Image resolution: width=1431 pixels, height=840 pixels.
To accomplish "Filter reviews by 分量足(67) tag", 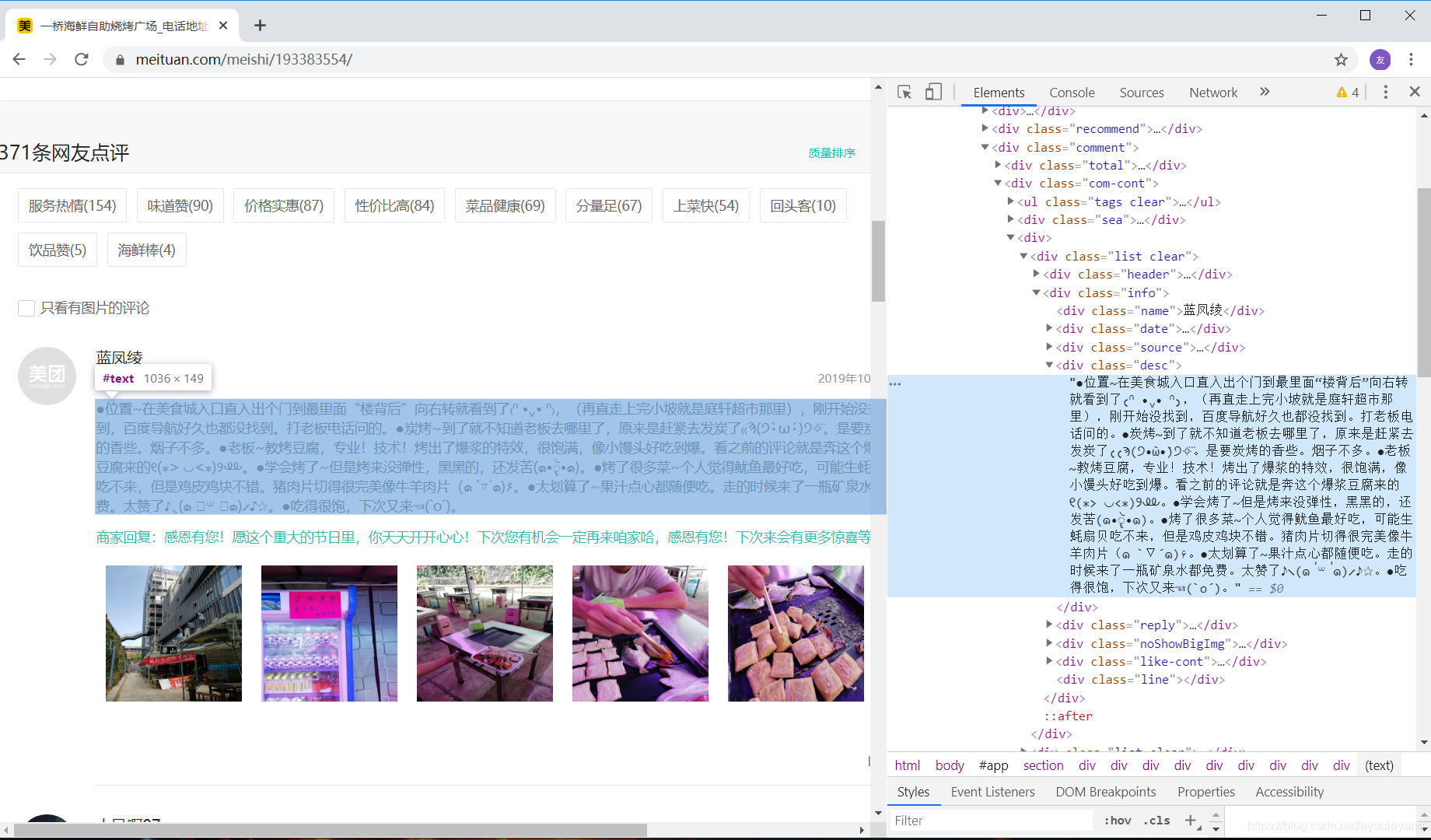I will 609,205.
